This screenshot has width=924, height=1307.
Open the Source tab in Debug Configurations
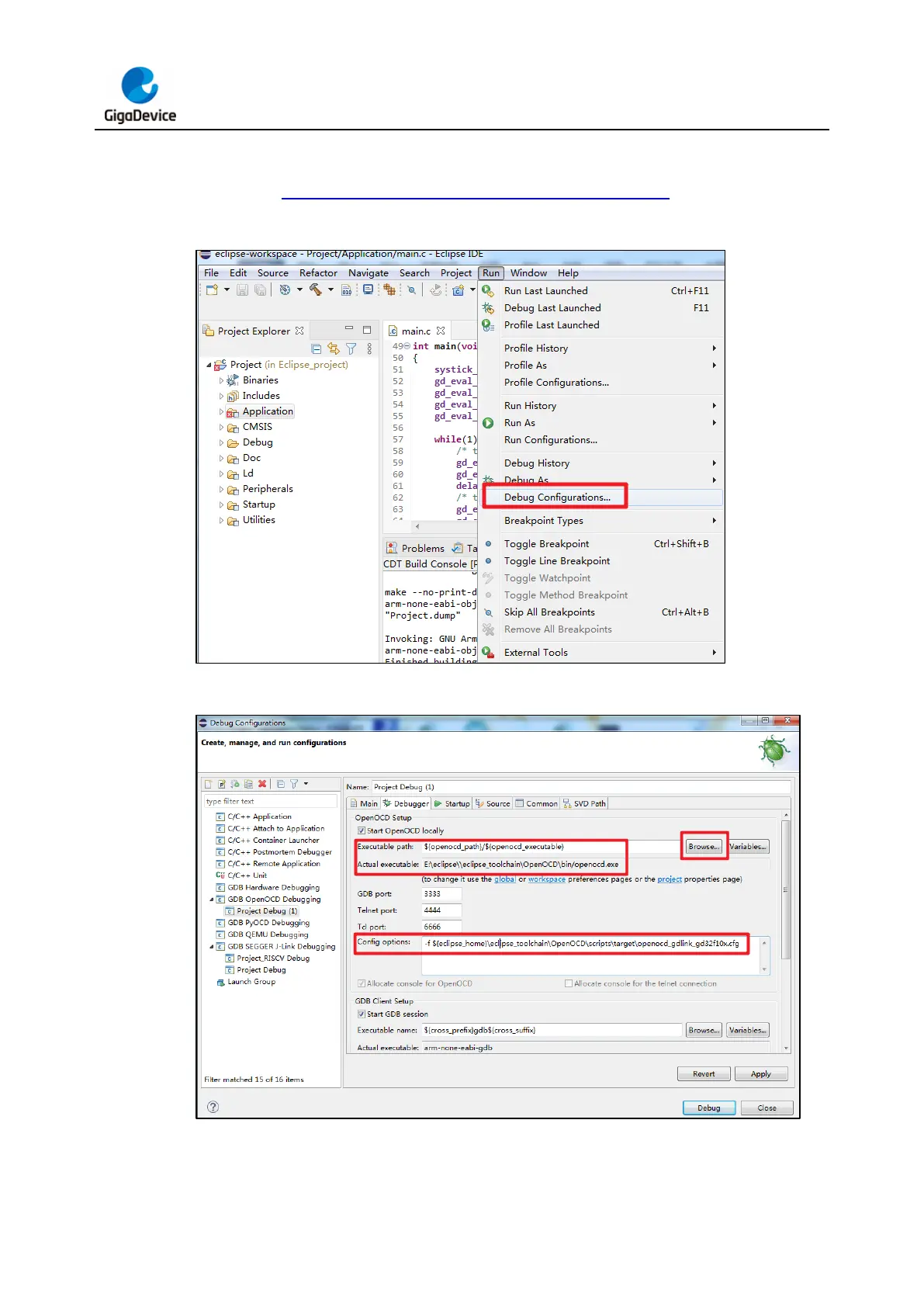coord(493,804)
